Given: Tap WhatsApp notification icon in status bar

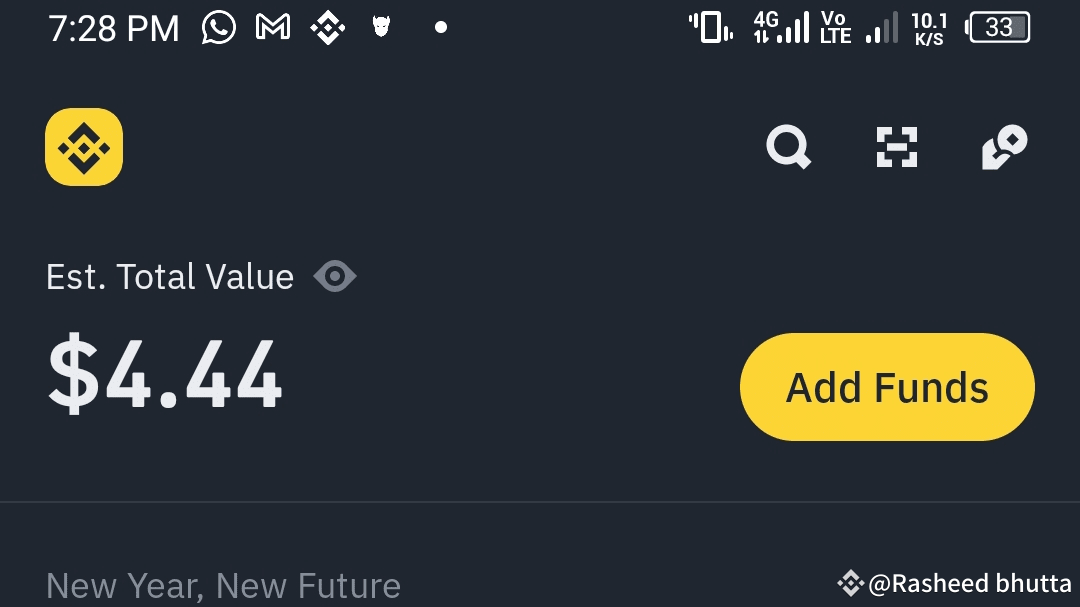Looking at the screenshot, I should [219, 27].
